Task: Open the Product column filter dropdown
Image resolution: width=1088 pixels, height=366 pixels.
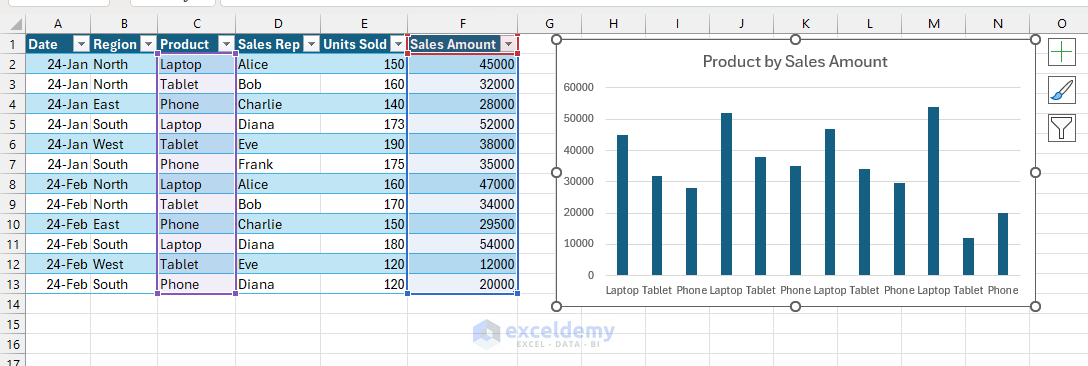Action: pos(226,44)
